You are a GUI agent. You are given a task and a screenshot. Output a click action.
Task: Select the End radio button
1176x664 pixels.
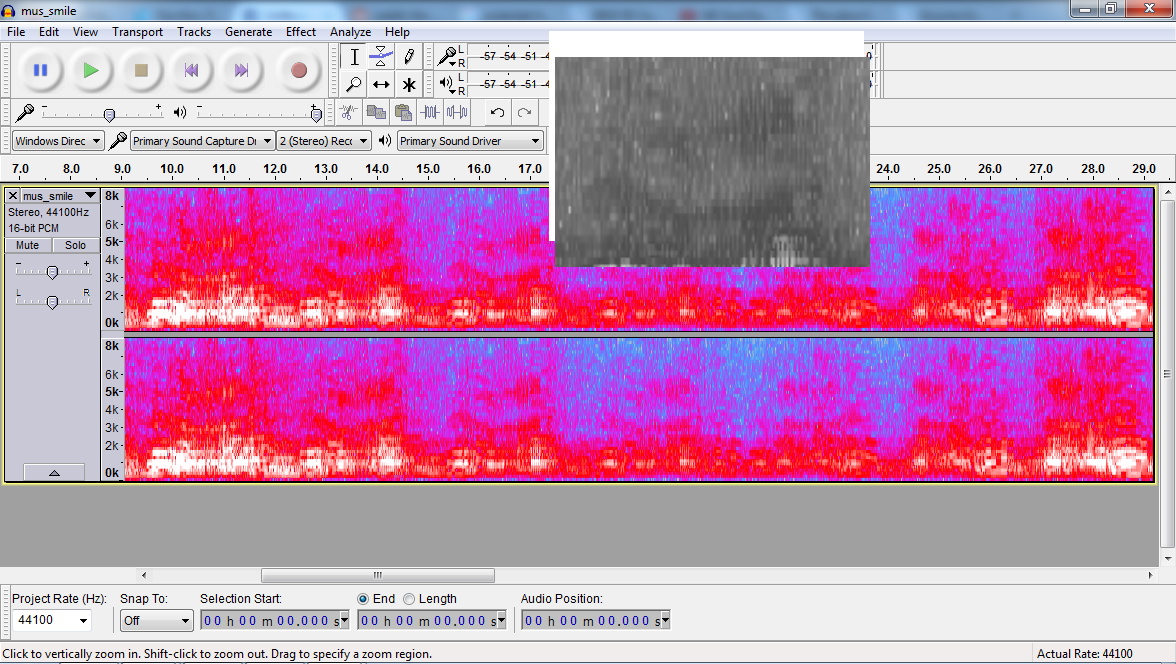[363, 599]
